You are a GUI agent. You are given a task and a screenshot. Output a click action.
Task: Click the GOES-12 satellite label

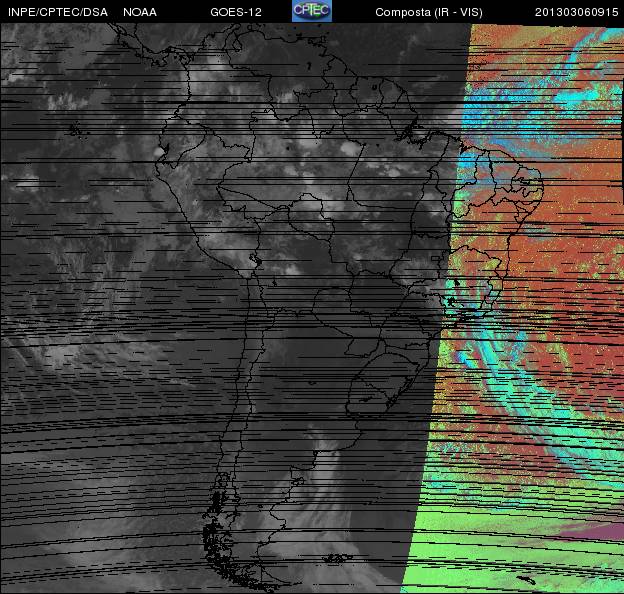tap(236, 12)
